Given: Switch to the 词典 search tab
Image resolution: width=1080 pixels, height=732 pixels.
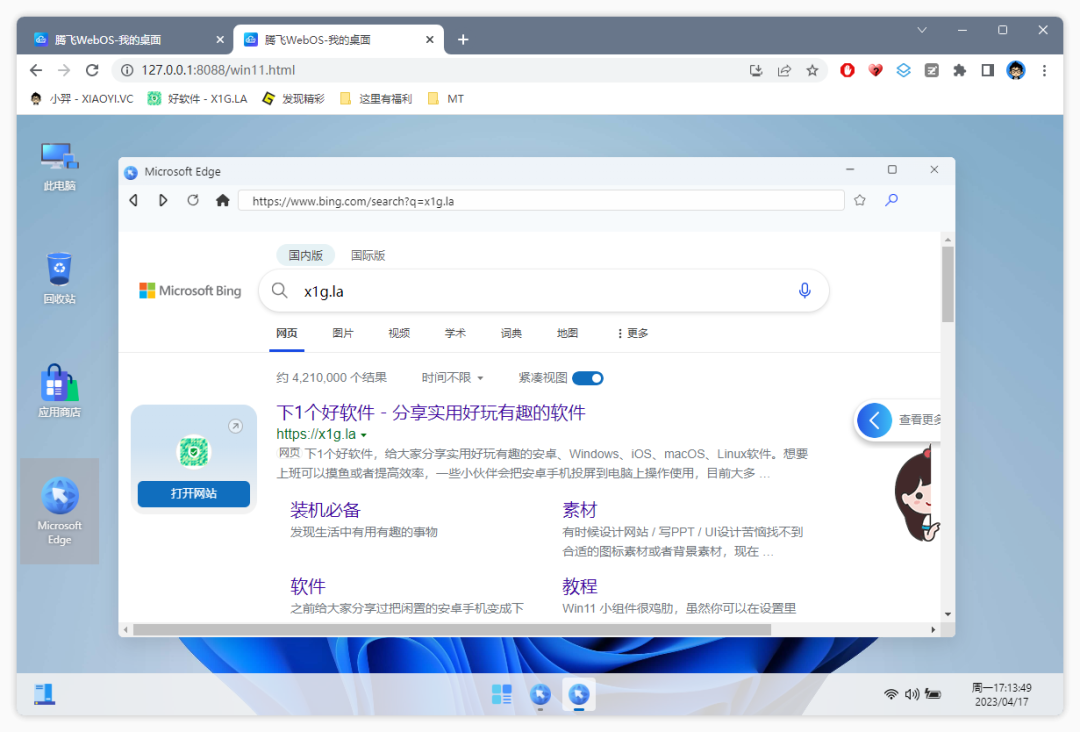Looking at the screenshot, I should tap(511, 333).
